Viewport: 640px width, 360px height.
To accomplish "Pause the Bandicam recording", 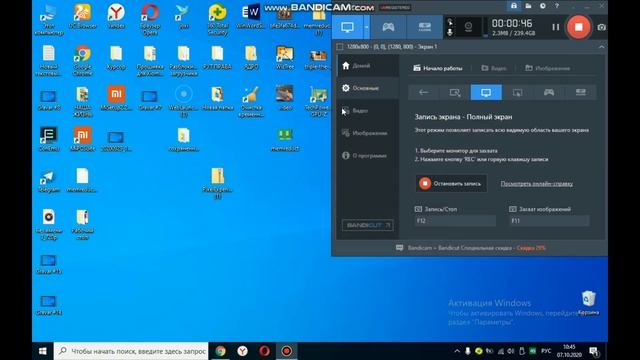I will click(x=556, y=27).
